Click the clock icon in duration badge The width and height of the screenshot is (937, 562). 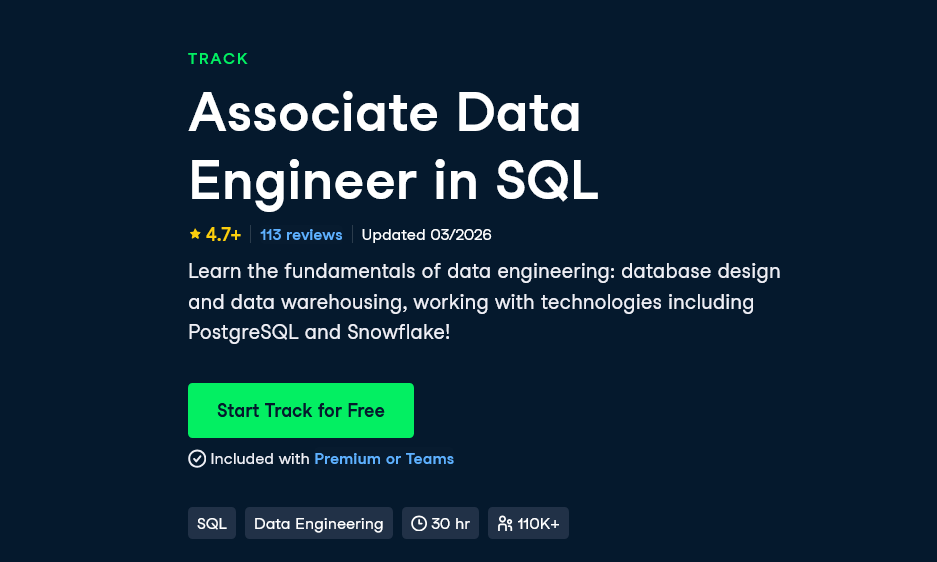click(x=419, y=524)
